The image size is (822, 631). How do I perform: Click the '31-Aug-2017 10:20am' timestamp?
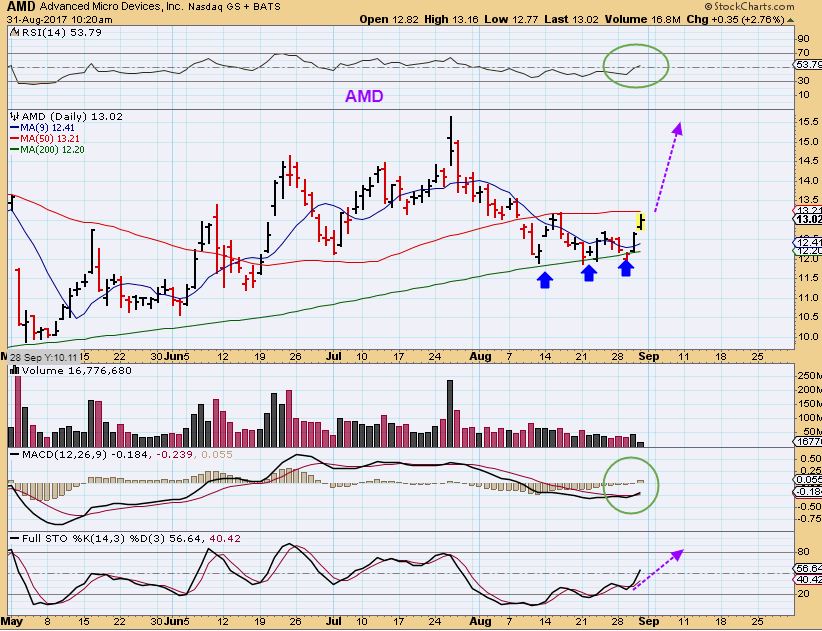point(60,20)
